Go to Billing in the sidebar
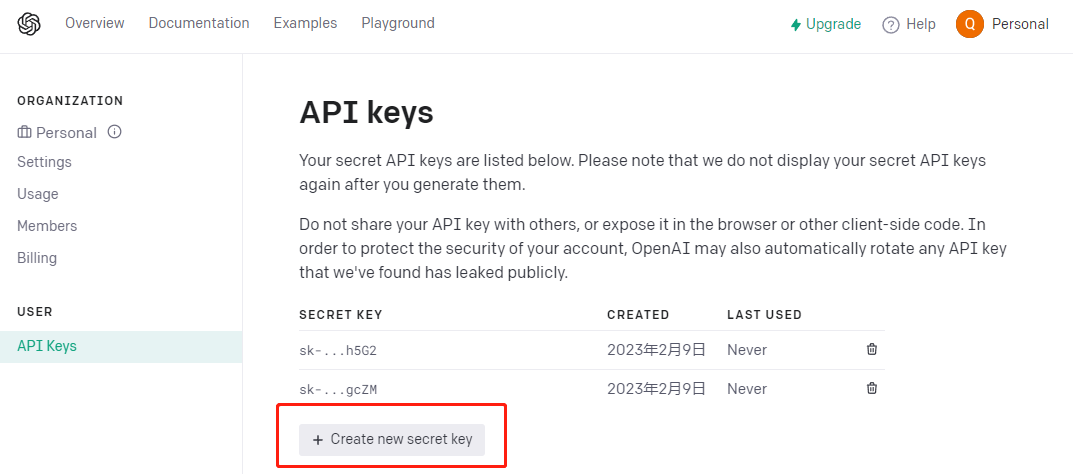The image size is (1073, 474). coord(37,258)
